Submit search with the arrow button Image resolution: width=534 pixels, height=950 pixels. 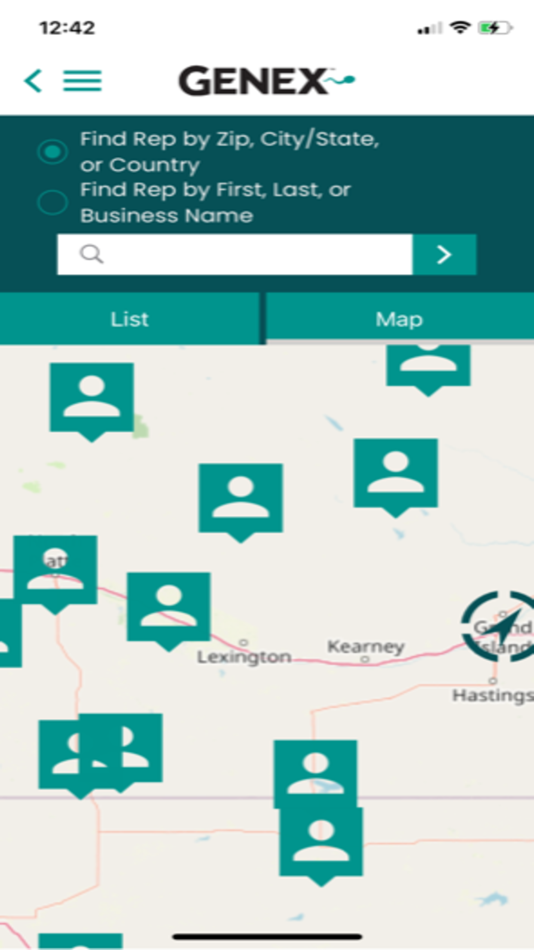pyautogui.click(x=444, y=254)
